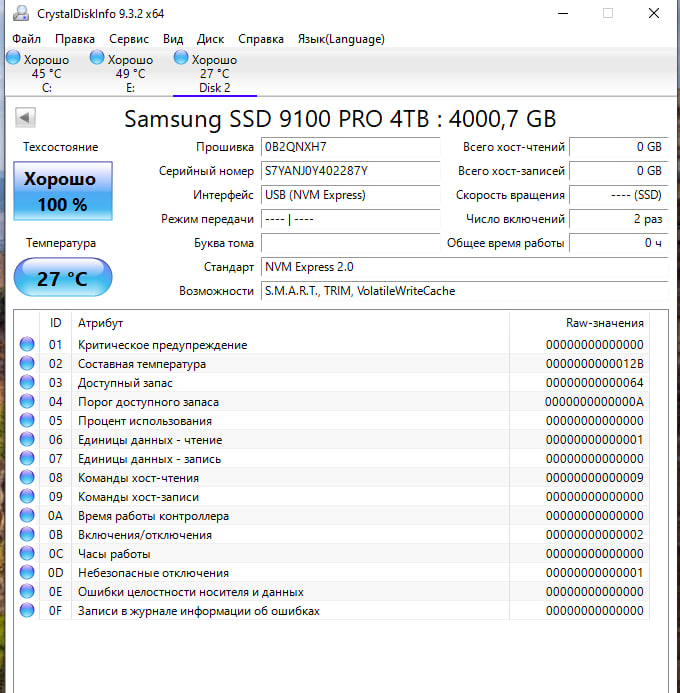Select drive E: at 49 °C
The height and width of the screenshot is (693, 680).
tap(130, 73)
